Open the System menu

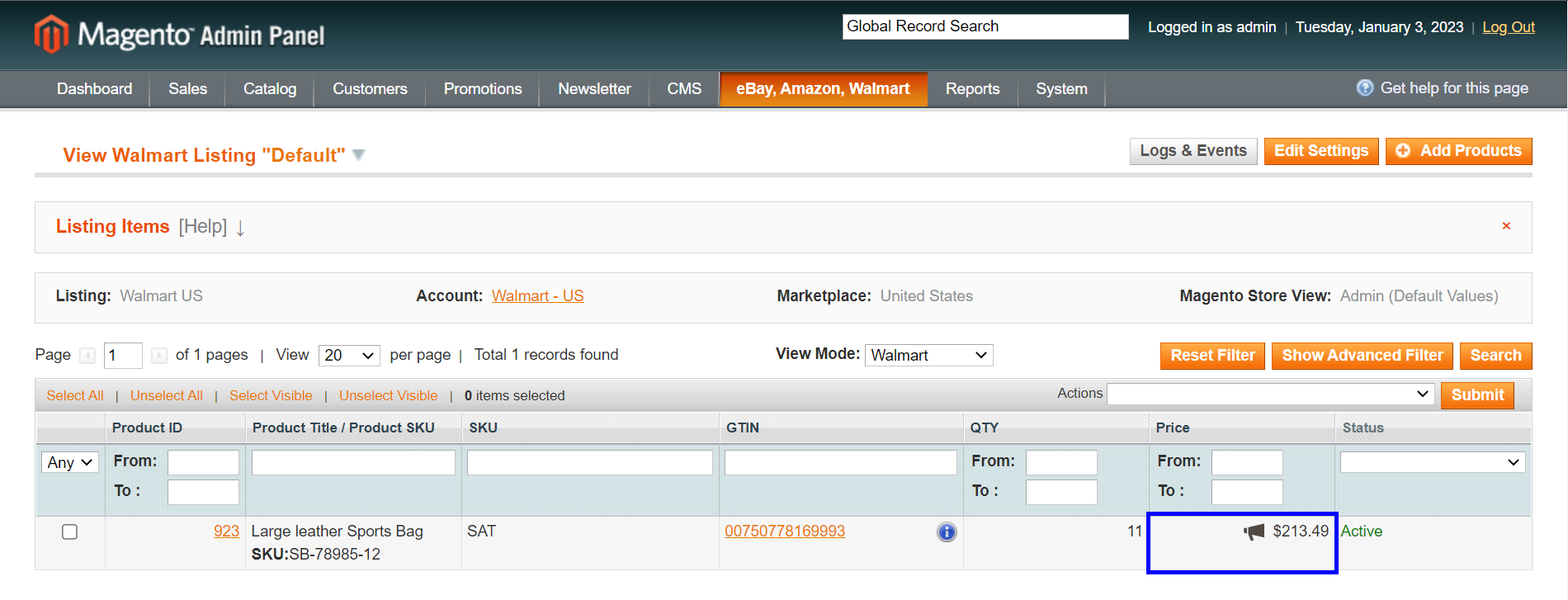point(1061,88)
